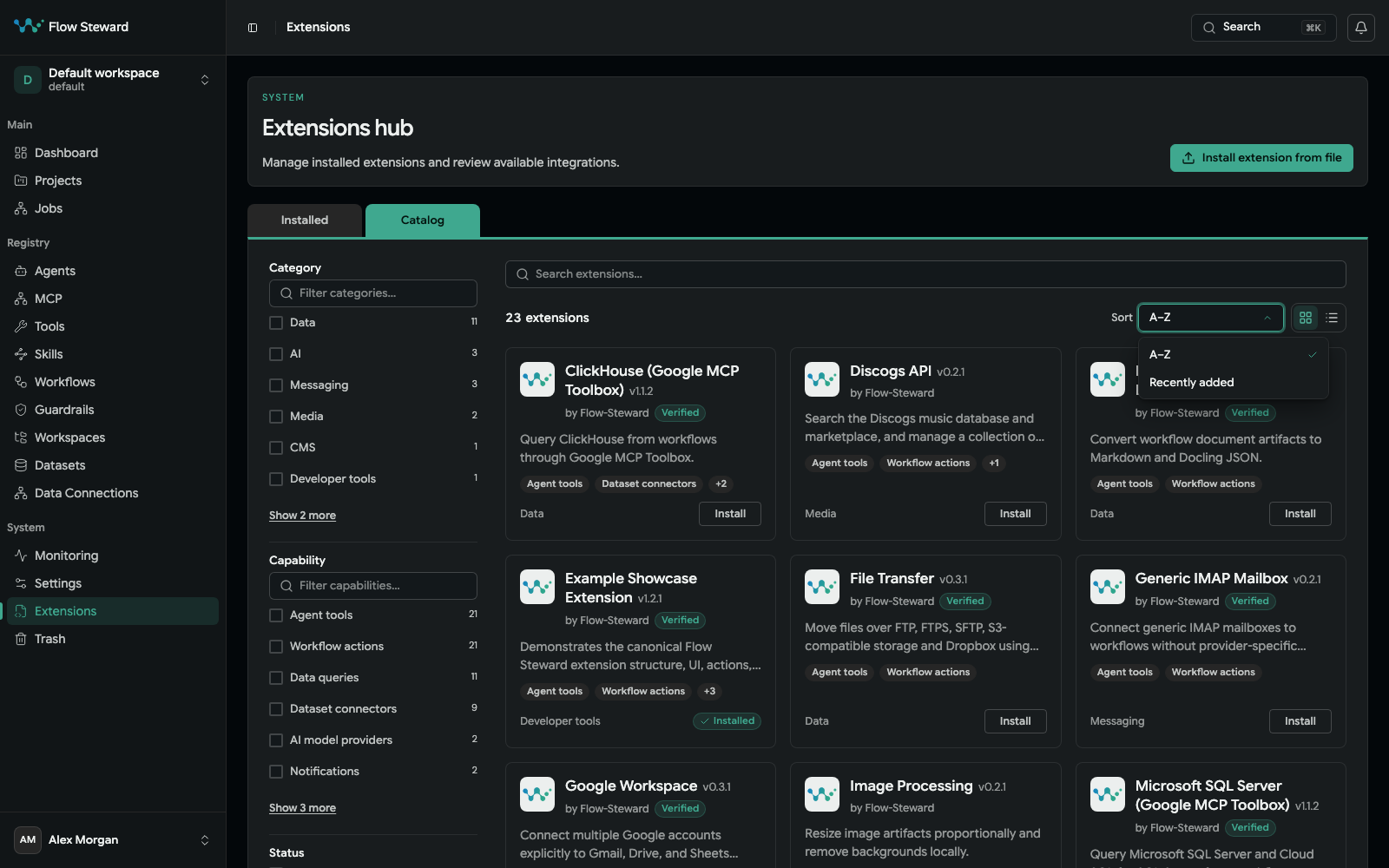Check Notifications capability filter
The width and height of the screenshot is (1389, 868).
click(x=276, y=772)
